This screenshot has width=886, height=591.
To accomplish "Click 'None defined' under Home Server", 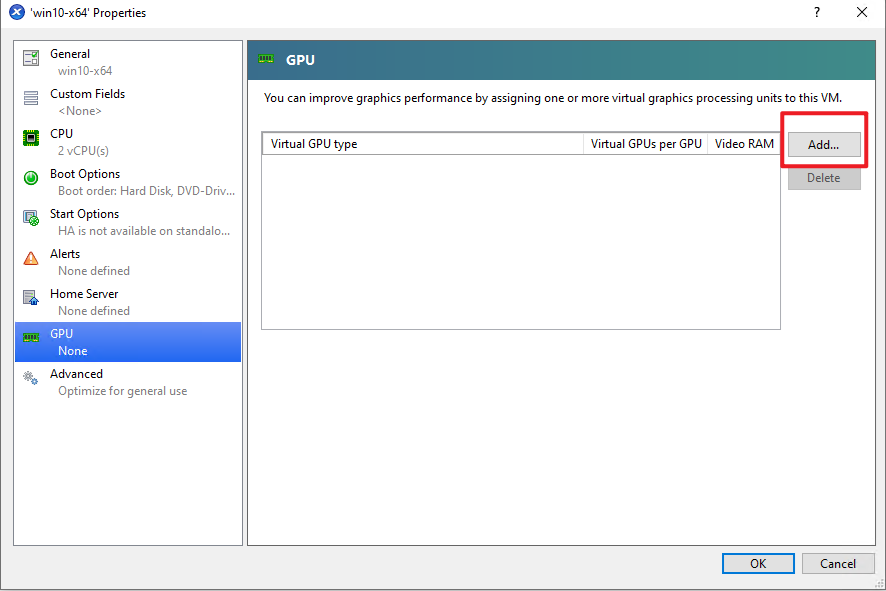I will pos(94,311).
